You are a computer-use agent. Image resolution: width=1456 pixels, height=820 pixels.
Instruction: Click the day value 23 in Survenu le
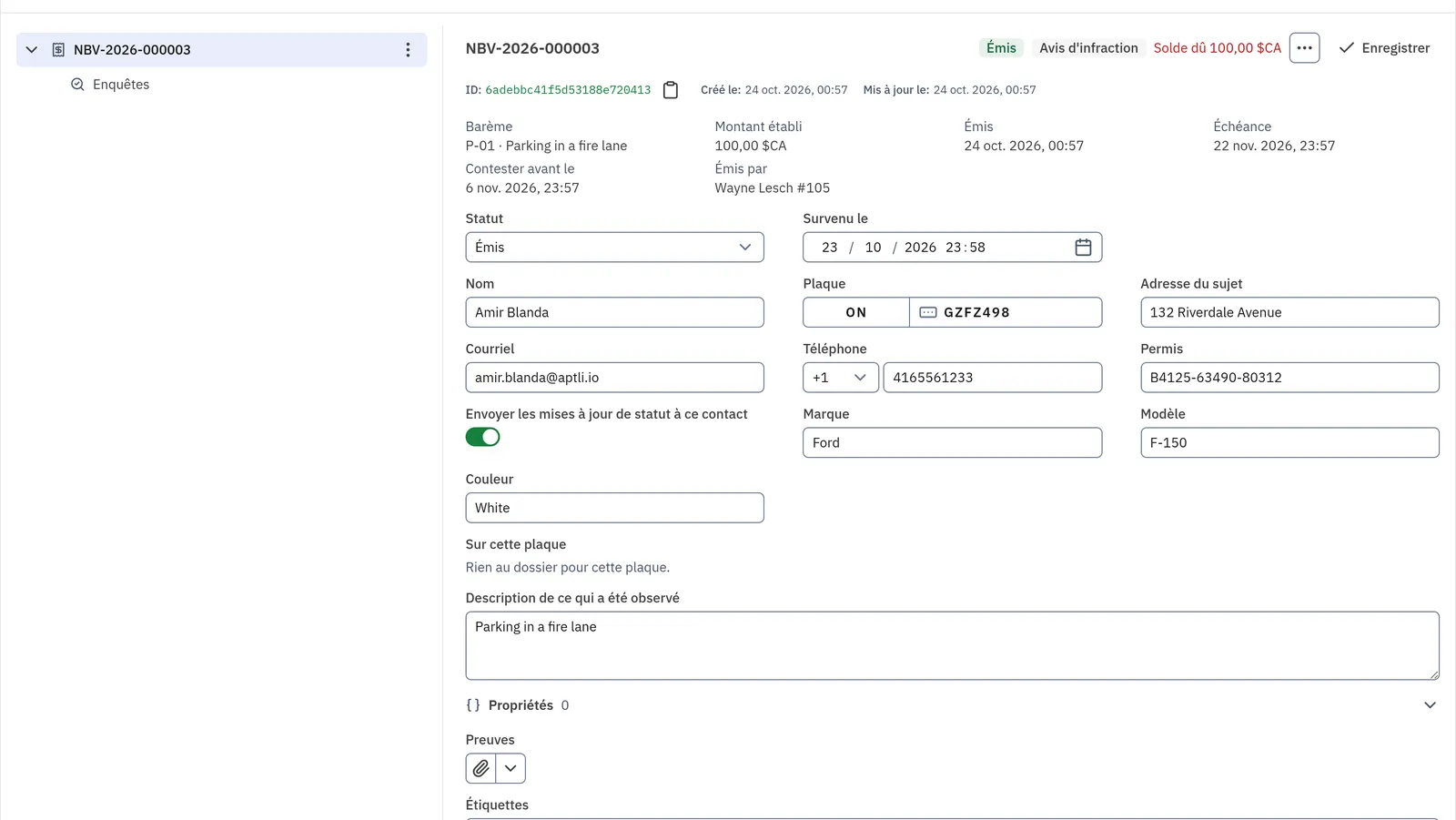point(829,248)
